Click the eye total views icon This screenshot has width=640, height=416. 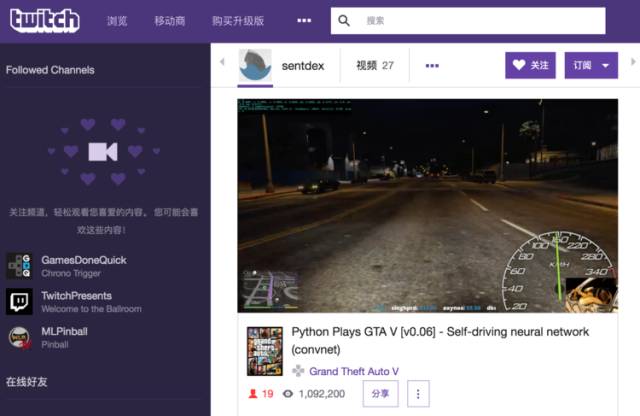pos(288,394)
